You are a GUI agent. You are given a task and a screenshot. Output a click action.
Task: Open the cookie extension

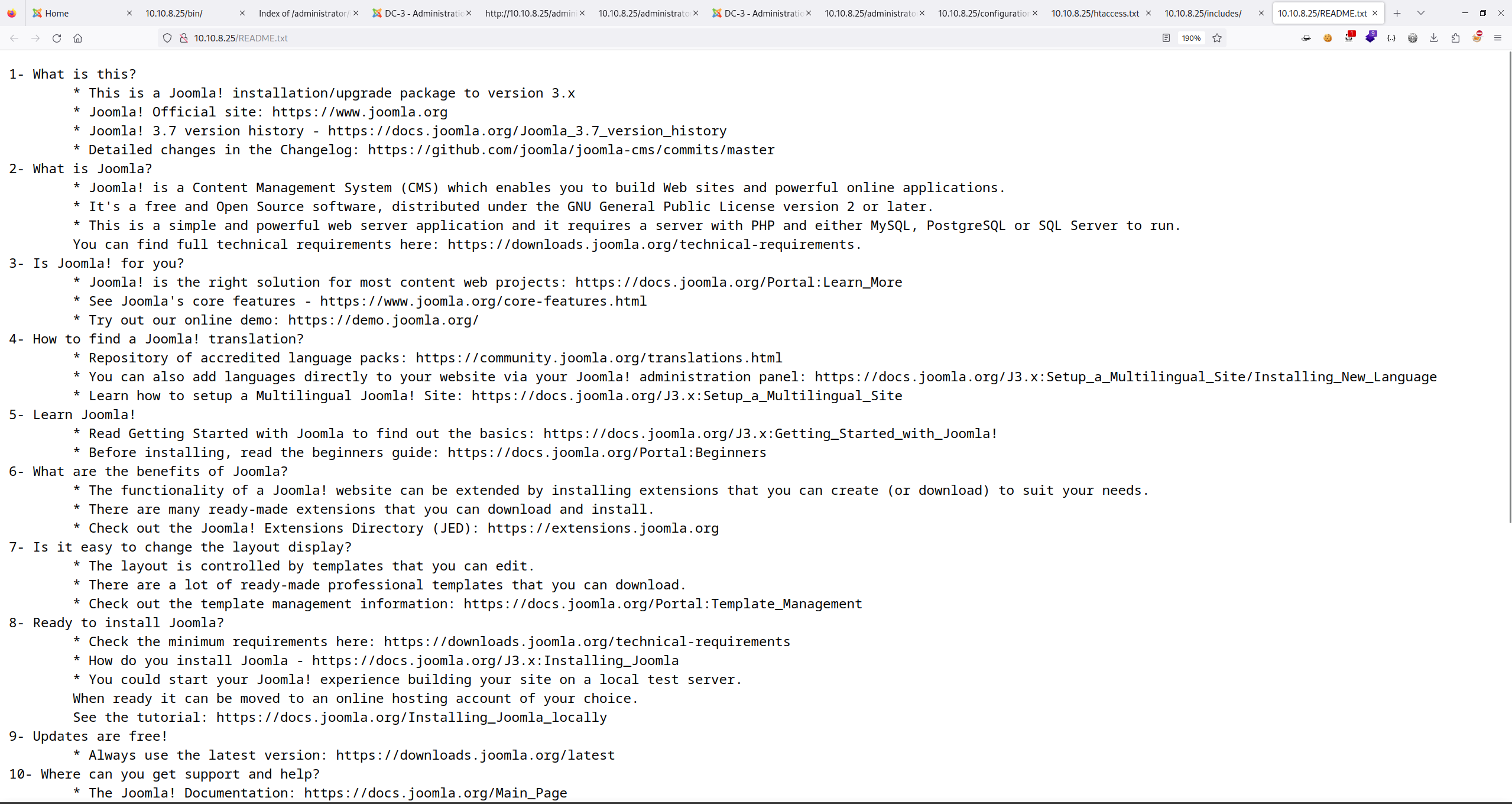tap(1328, 38)
